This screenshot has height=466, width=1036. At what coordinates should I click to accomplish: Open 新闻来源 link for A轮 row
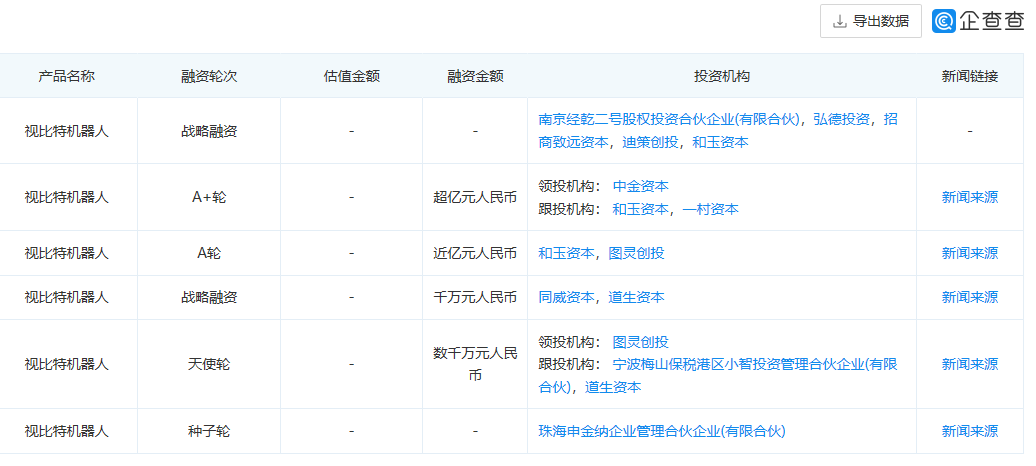[969, 253]
